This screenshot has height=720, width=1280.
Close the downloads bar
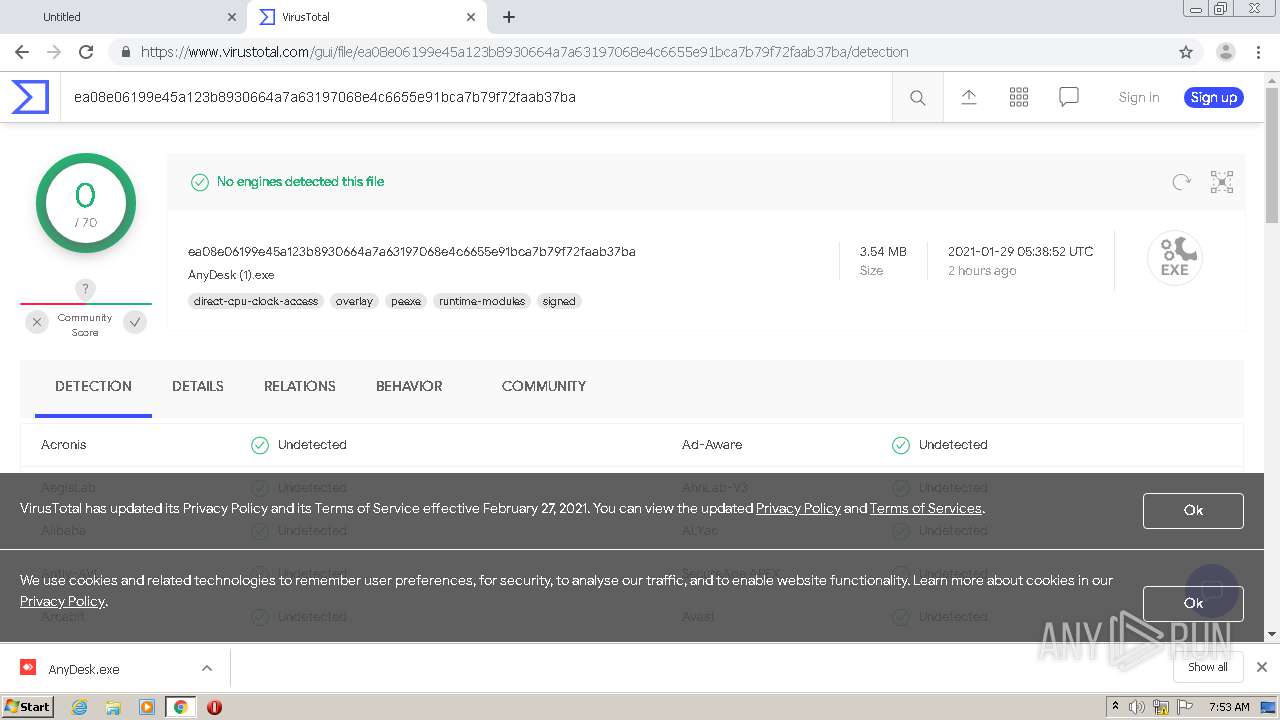[x=1262, y=667]
